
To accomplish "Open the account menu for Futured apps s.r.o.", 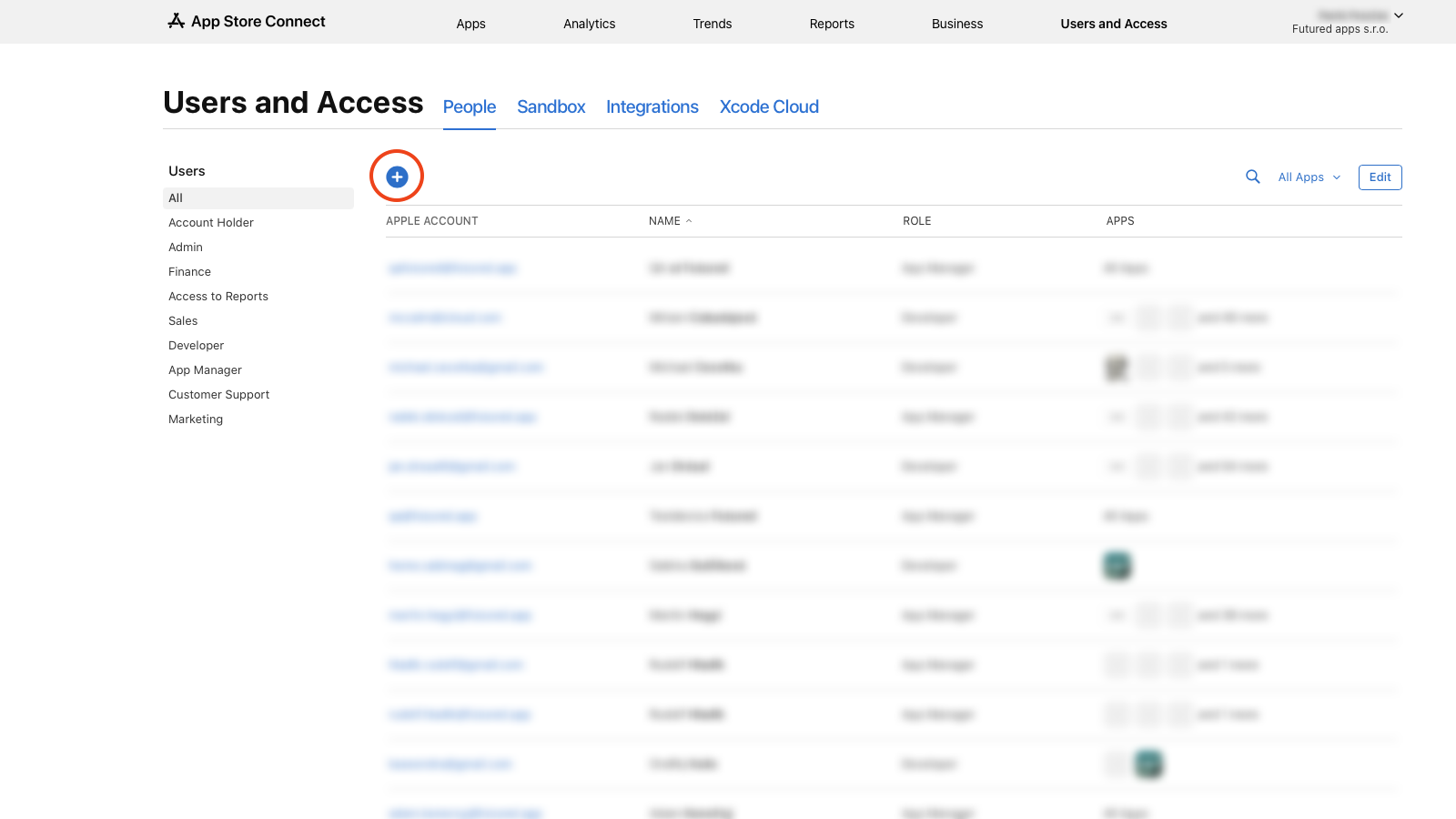I will (x=1347, y=22).
